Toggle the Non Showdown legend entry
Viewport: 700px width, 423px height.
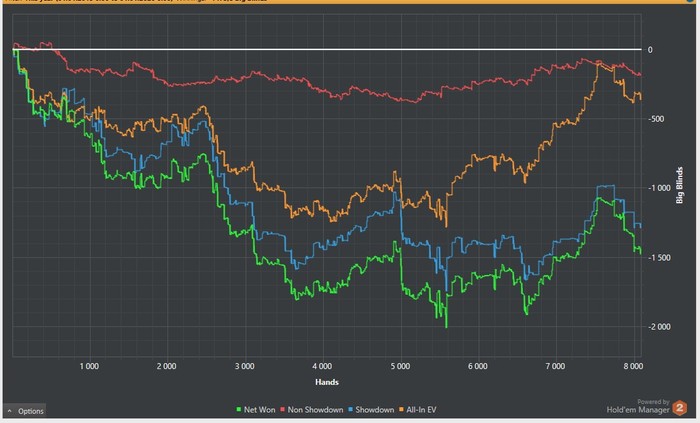click(312, 410)
